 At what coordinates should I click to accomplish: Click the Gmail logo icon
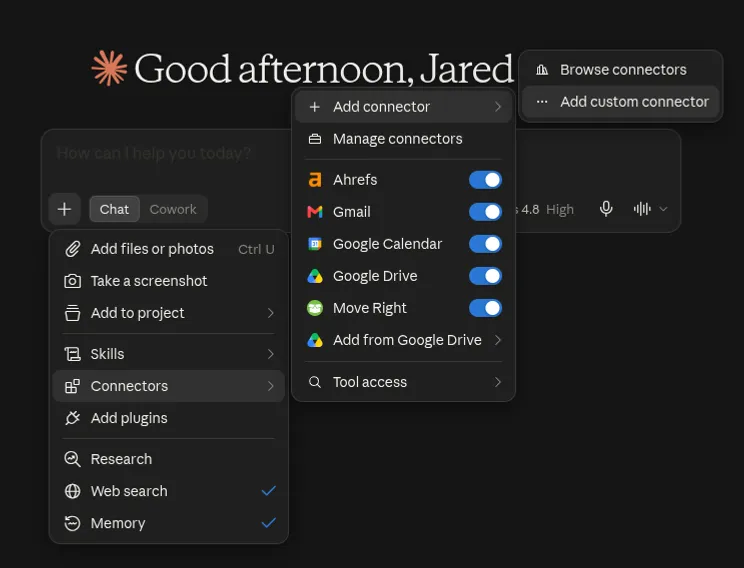(315, 212)
